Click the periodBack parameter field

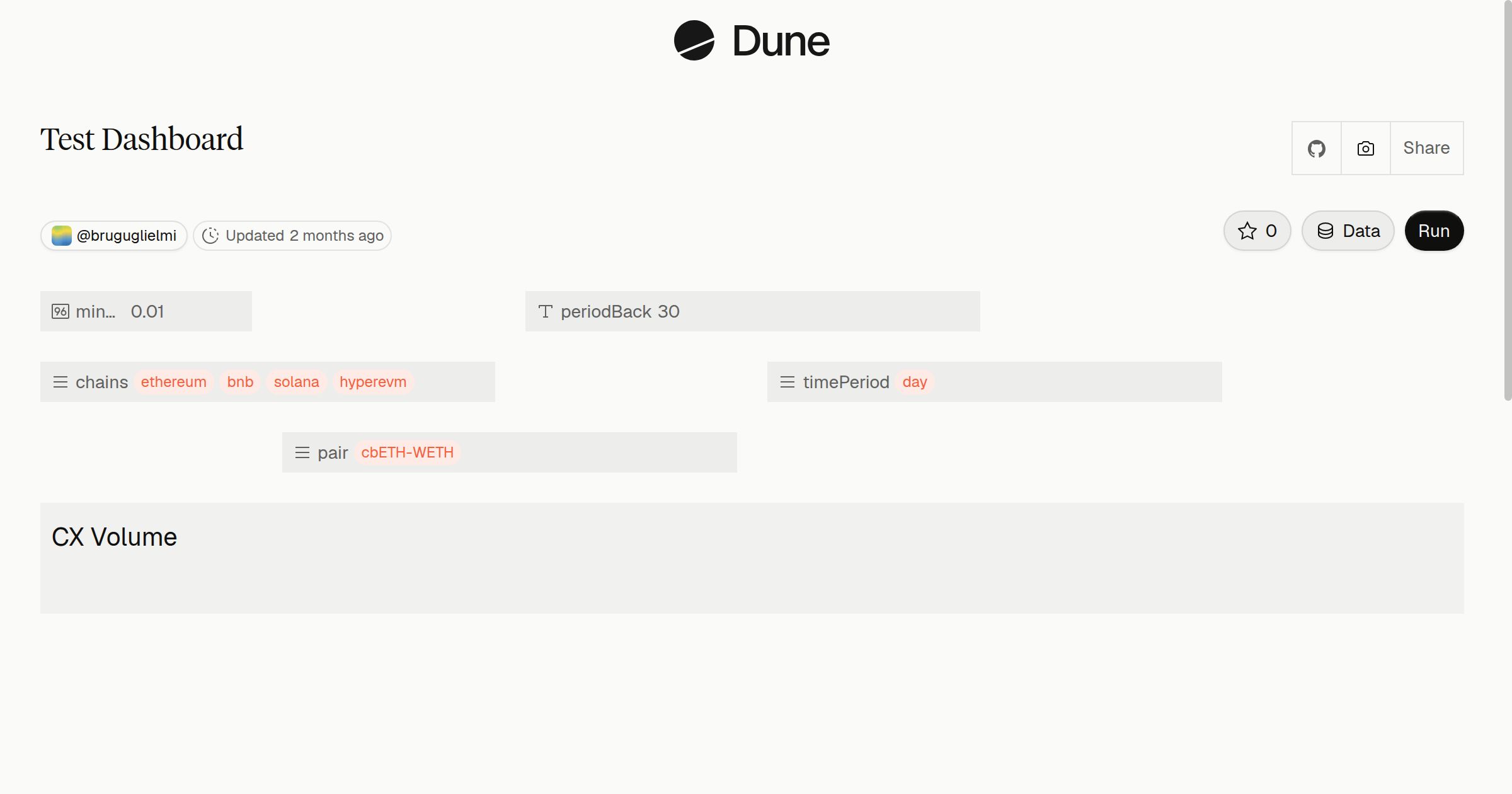pos(752,311)
